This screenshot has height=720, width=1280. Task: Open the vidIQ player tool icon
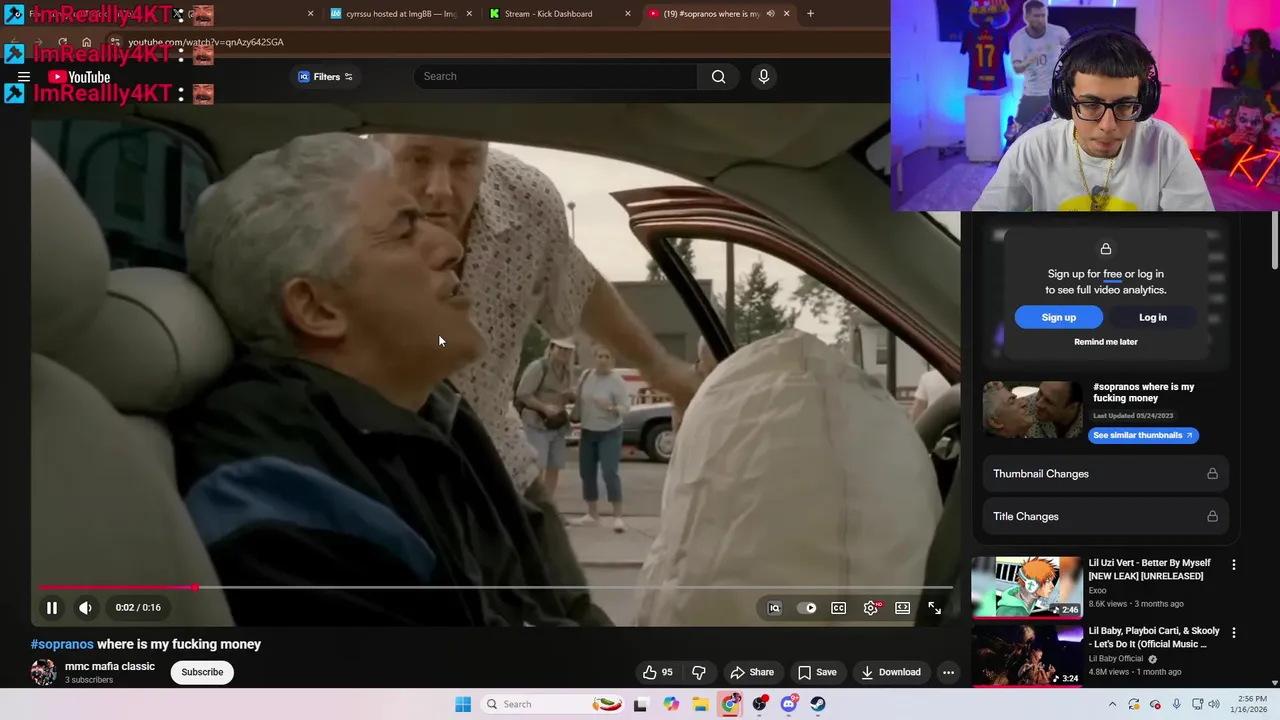tap(774, 608)
